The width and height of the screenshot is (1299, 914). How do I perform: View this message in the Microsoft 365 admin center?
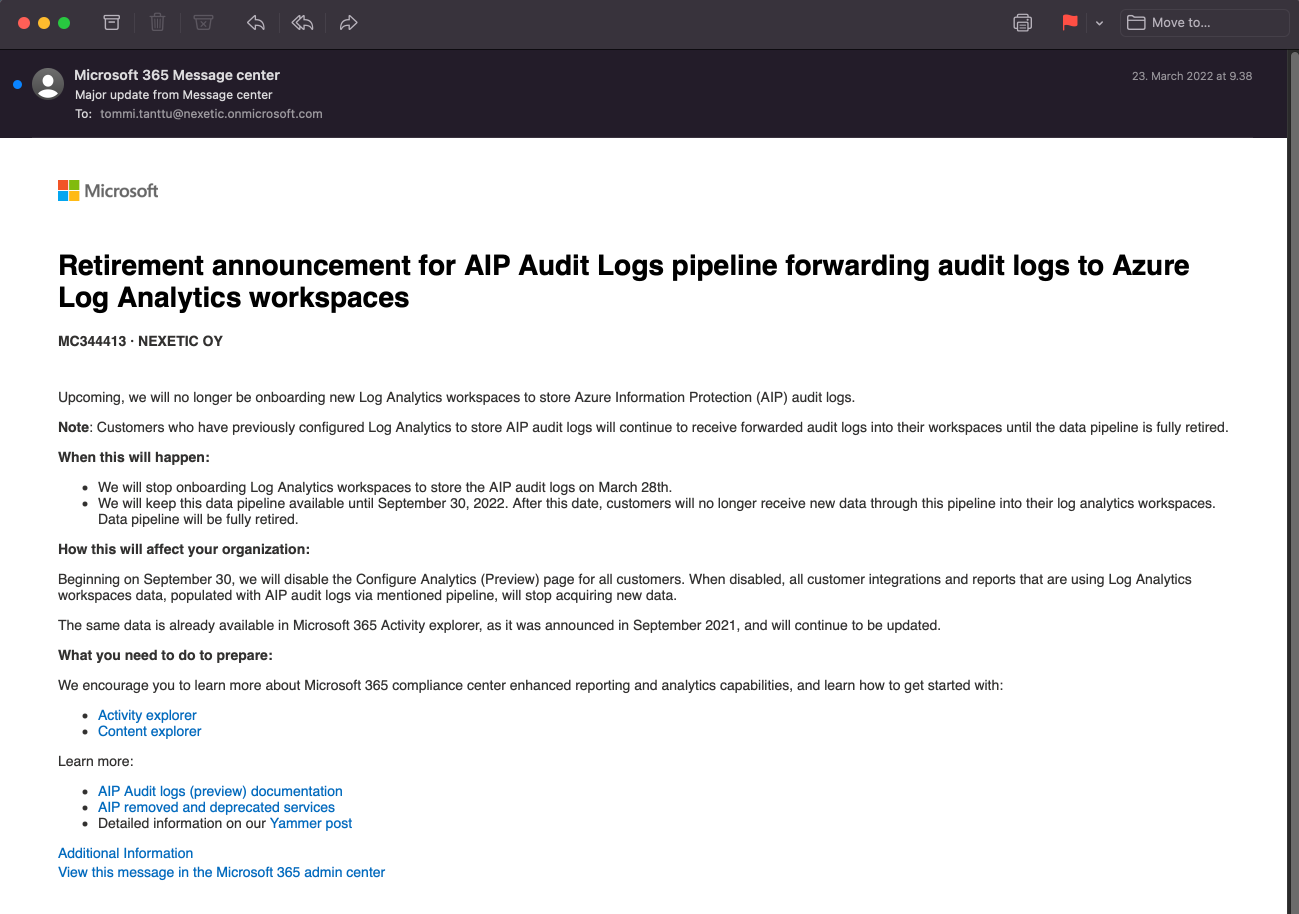point(221,872)
